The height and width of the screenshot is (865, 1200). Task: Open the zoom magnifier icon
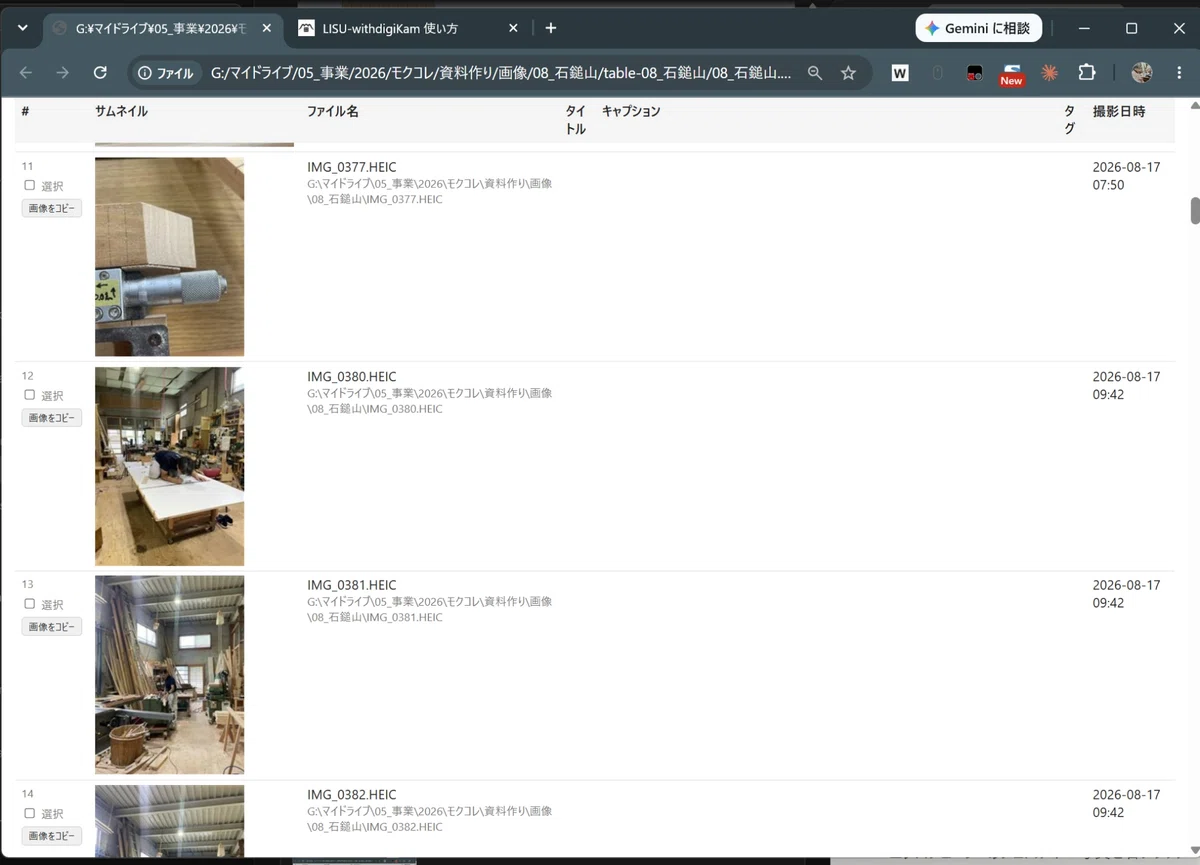pyautogui.click(x=815, y=73)
